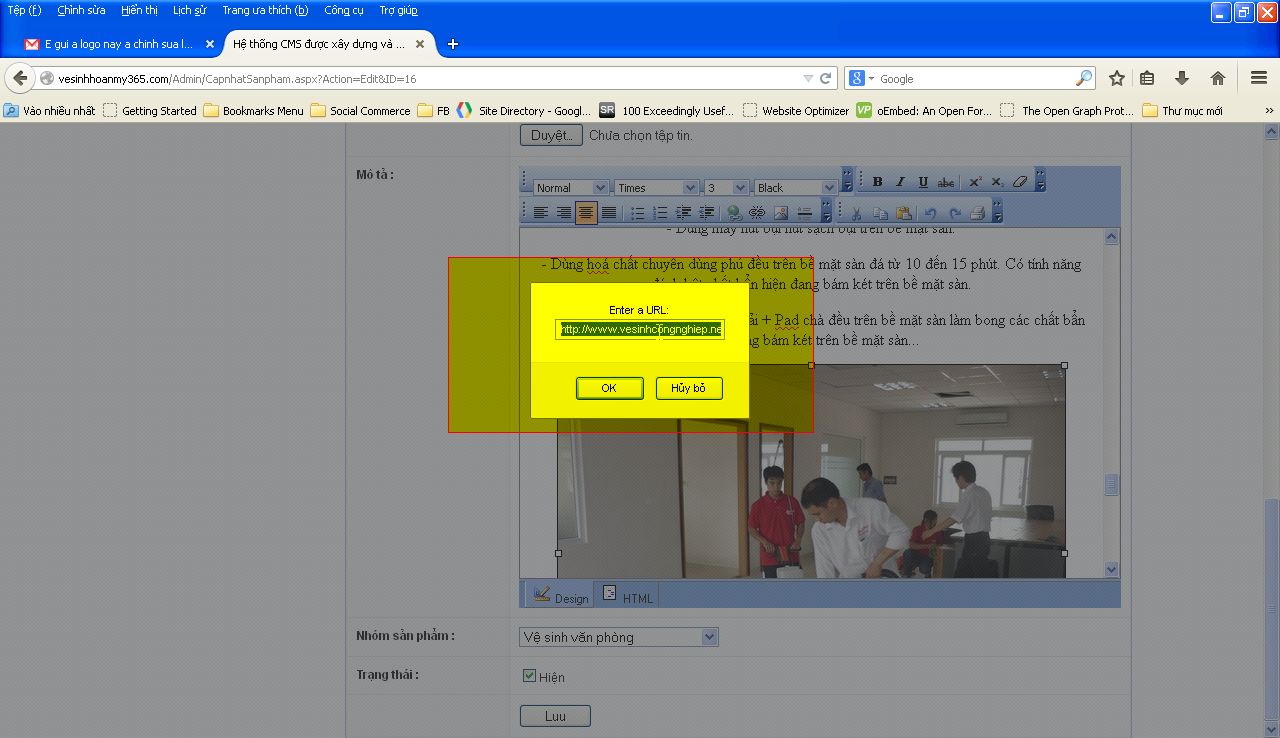Insert a numbered list

pyautogui.click(x=660, y=212)
